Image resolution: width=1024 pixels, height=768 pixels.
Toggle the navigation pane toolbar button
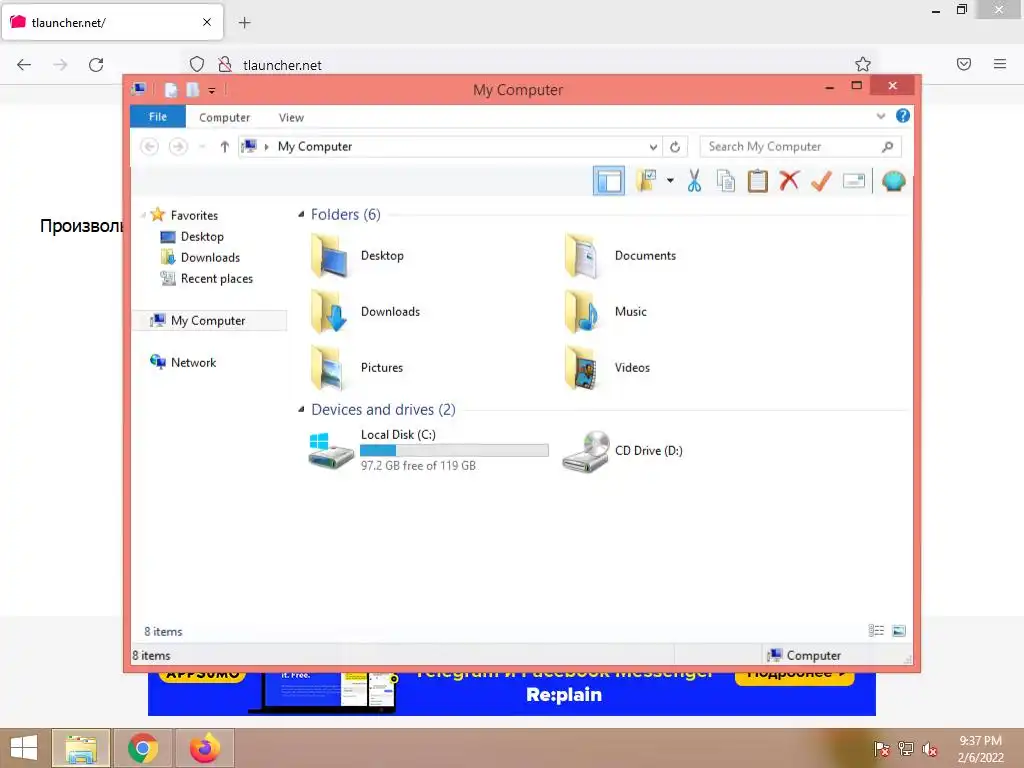coord(609,181)
